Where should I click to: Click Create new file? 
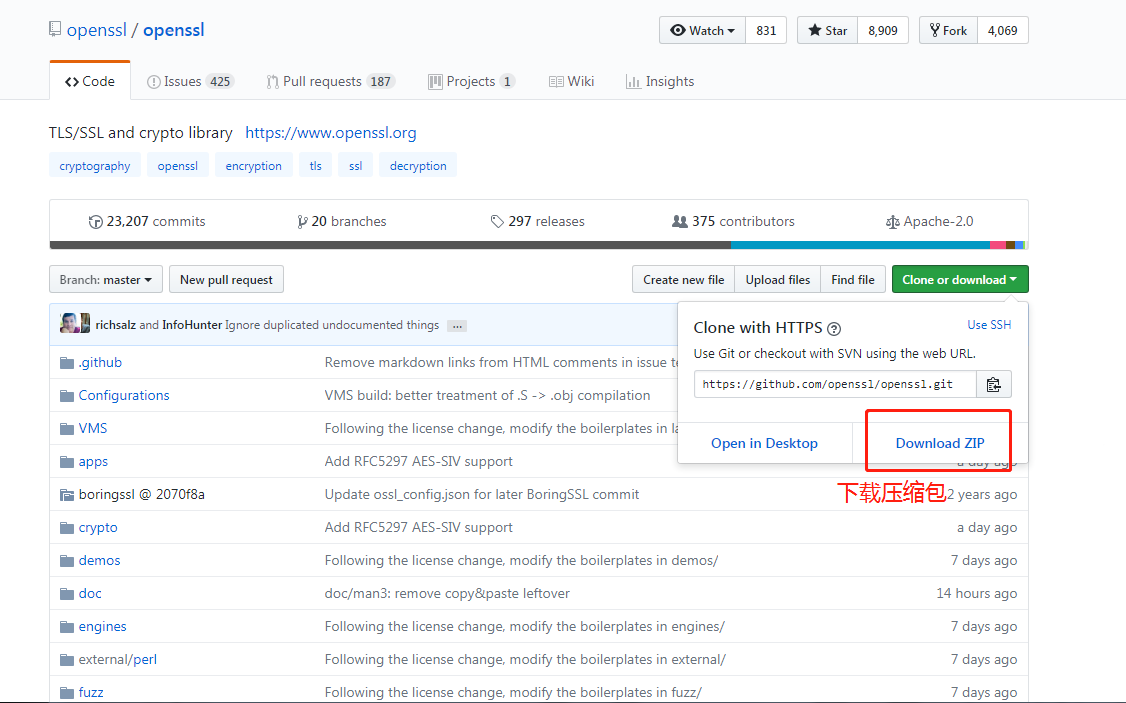[x=684, y=279]
